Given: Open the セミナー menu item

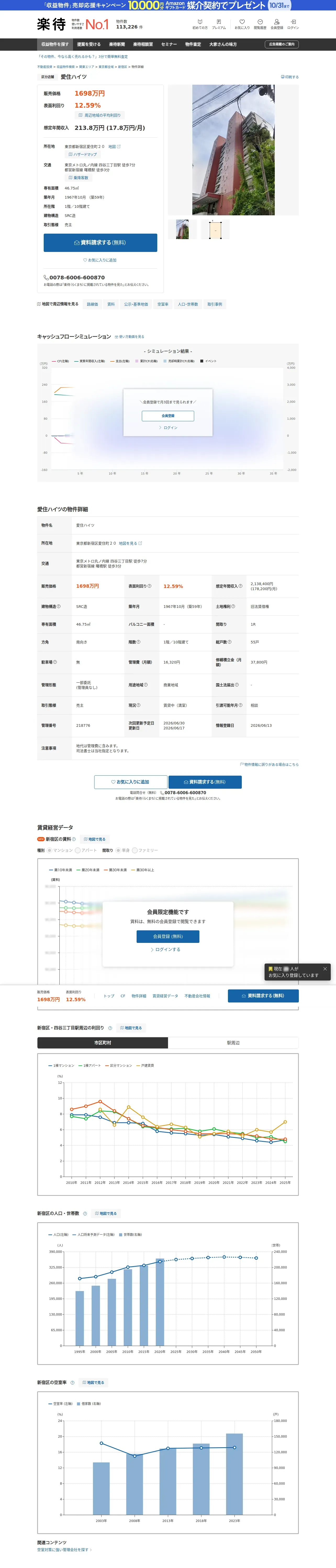Looking at the screenshot, I should coord(169,44).
